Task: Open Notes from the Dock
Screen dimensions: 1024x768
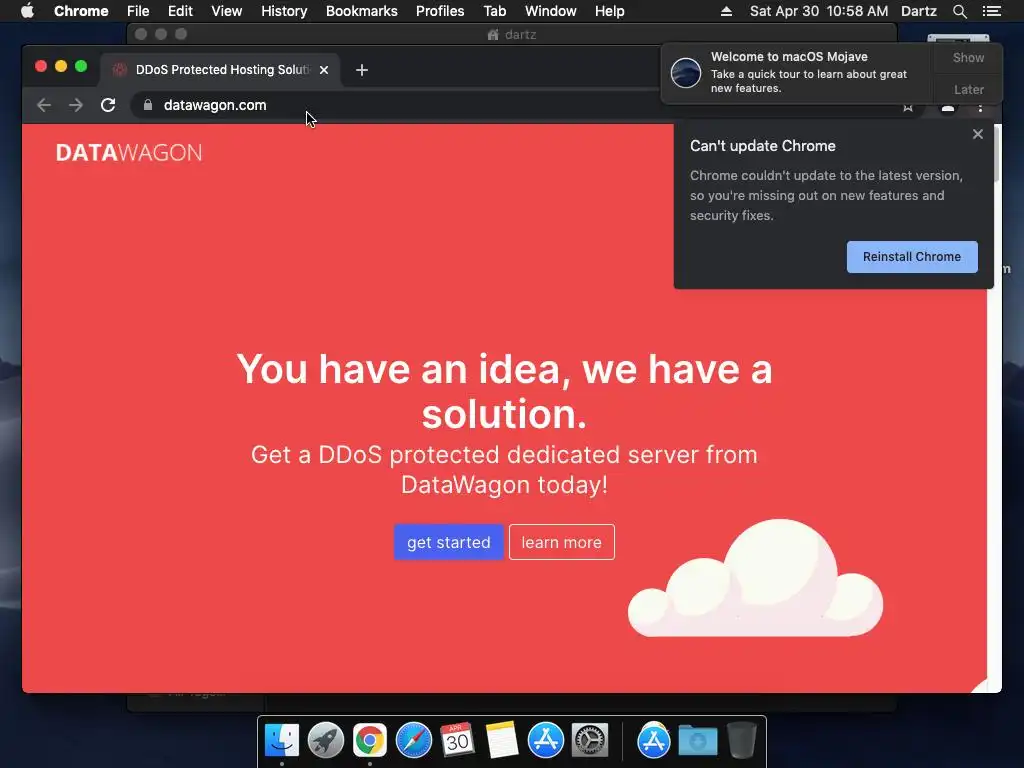Action: pos(502,741)
